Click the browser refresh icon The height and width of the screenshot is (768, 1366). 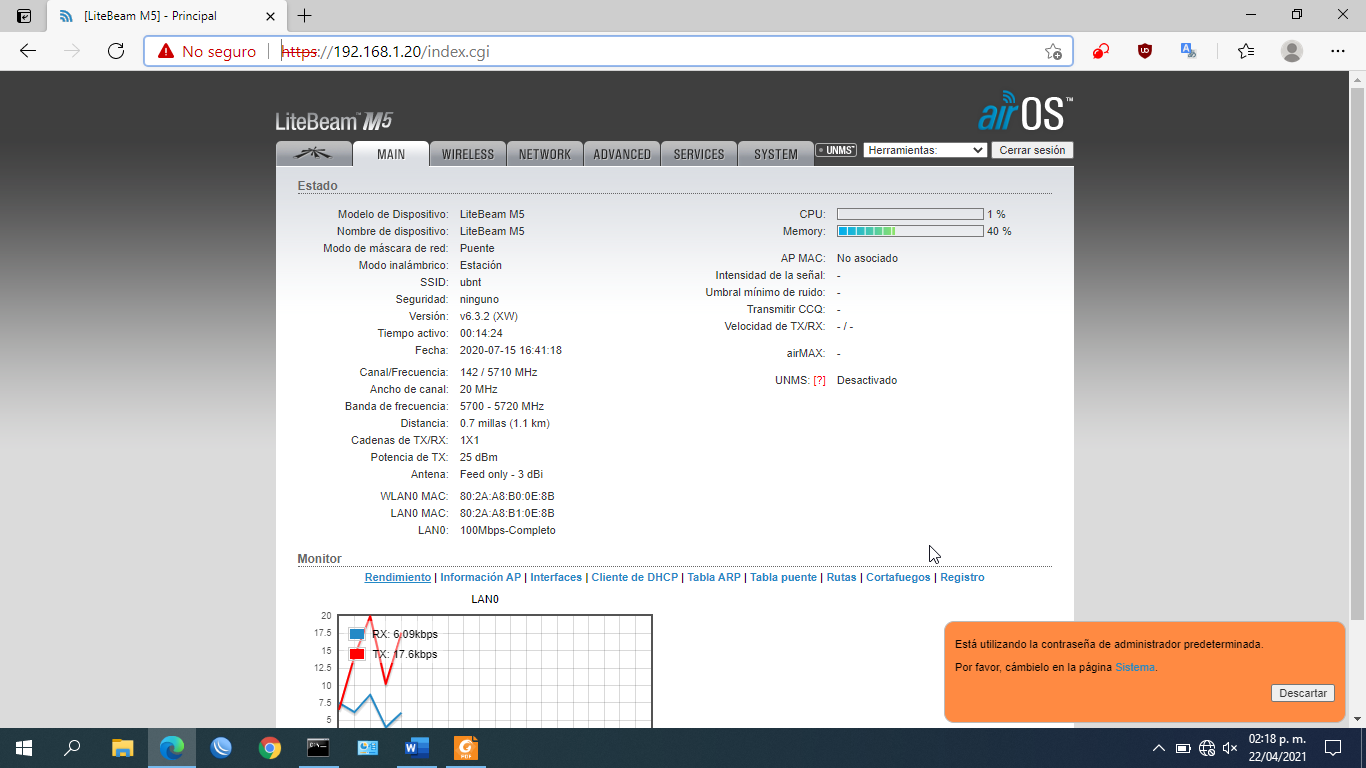[x=116, y=51]
